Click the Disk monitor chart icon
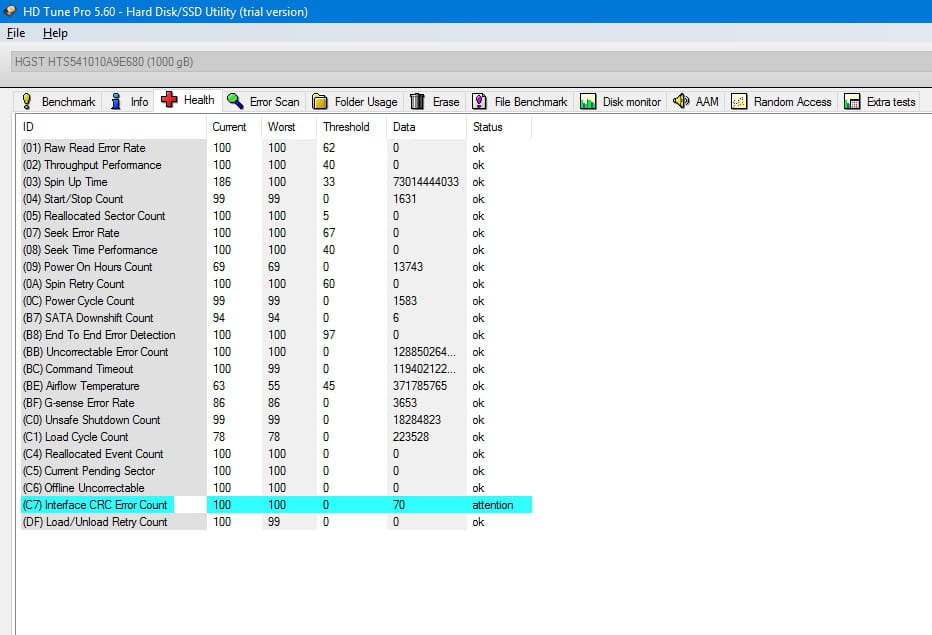Viewport: 932px width, 635px height. point(588,101)
